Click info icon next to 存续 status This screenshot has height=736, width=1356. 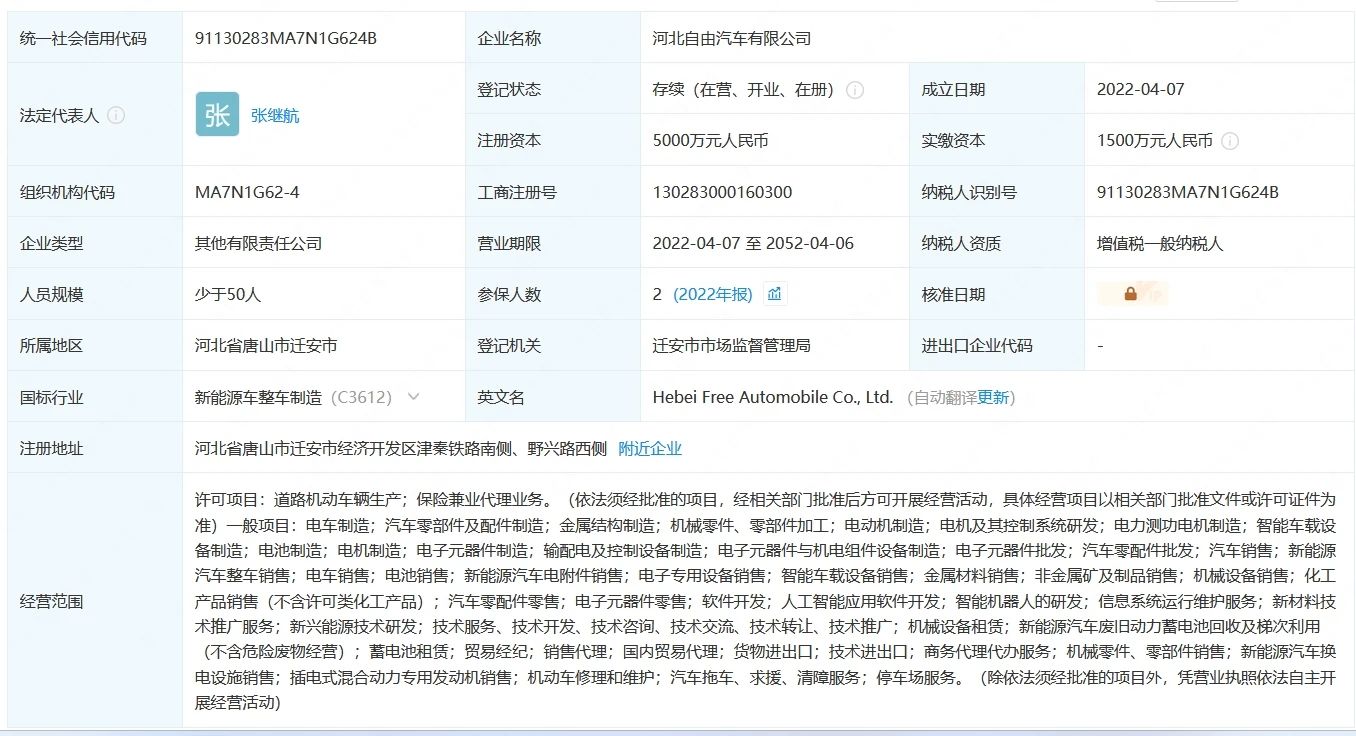pyautogui.click(x=855, y=90)
